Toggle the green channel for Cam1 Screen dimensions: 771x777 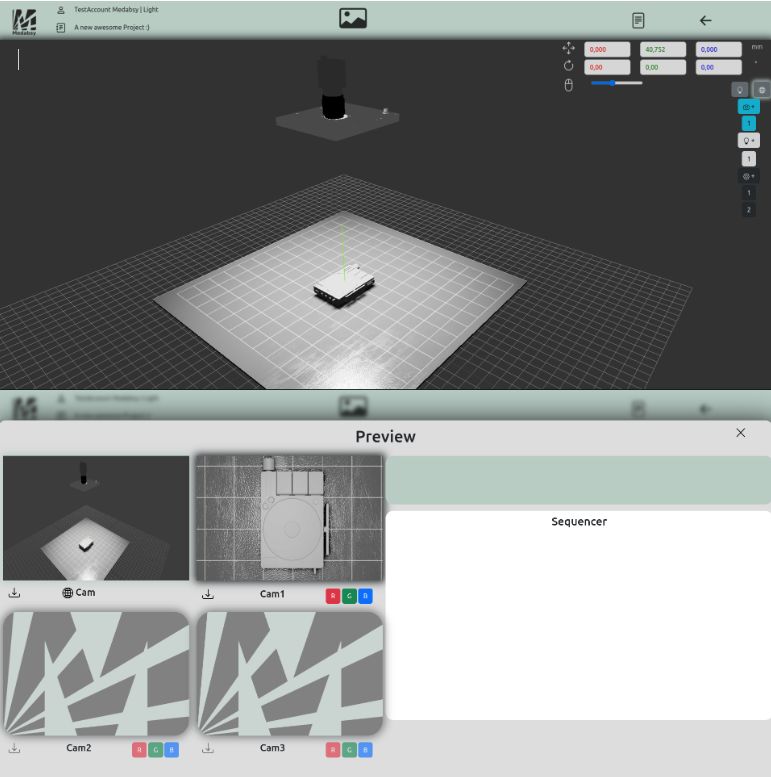(349, 596)
